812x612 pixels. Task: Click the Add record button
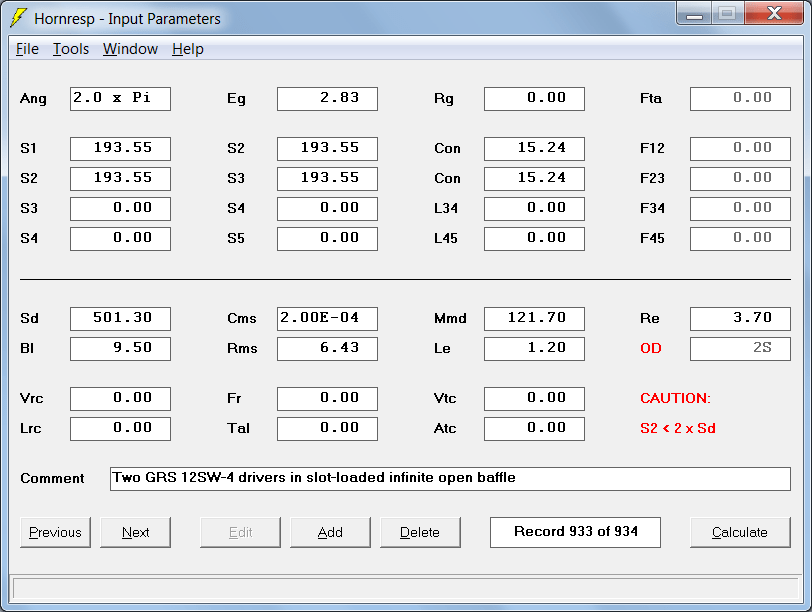pos(330,532)
